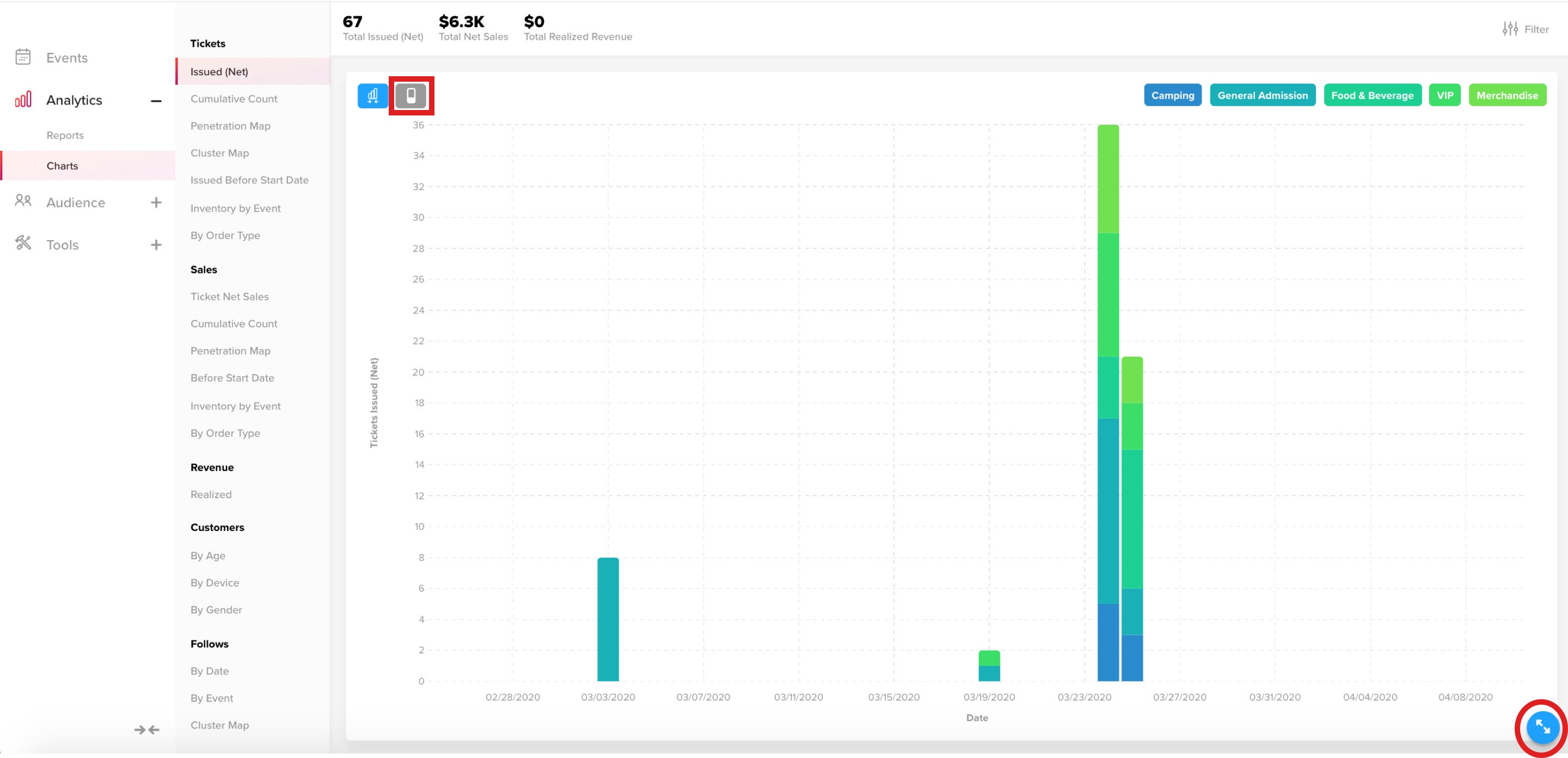
Task: Open Realized revenue chart
Action: coord(211,494)
